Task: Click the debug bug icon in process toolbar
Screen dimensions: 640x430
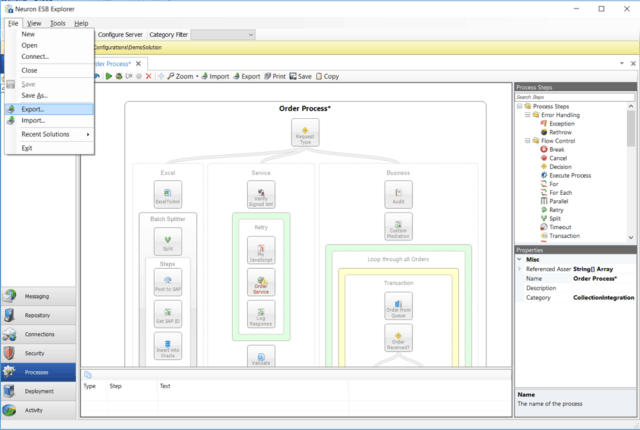Action: [x=119, y=76]
